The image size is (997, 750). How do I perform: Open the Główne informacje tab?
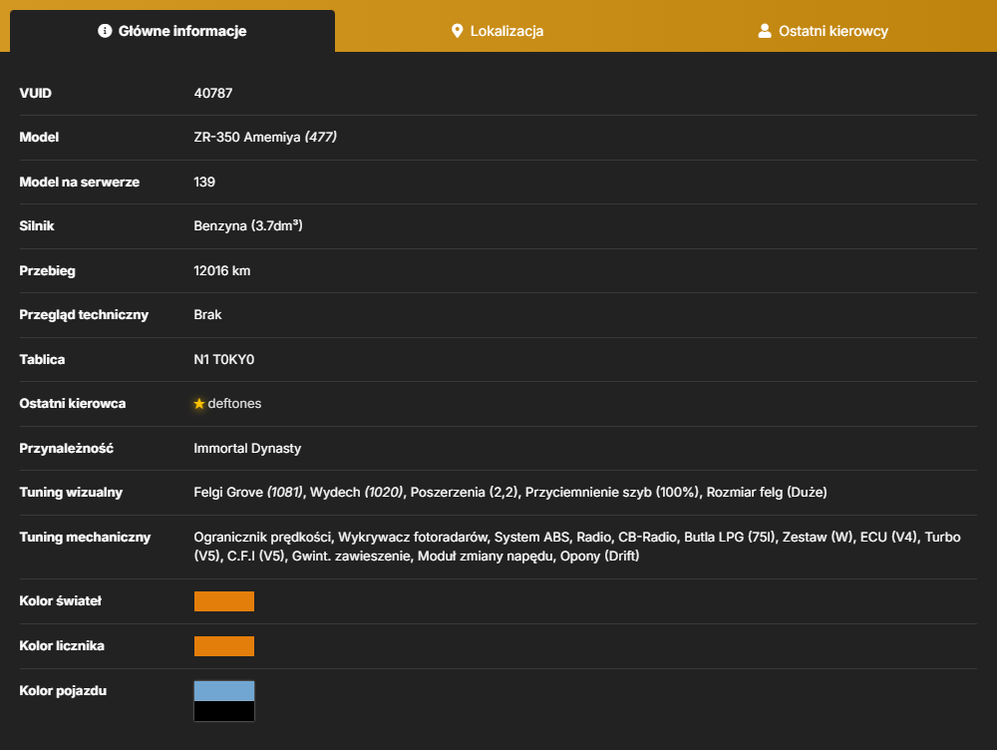[172, 31]
